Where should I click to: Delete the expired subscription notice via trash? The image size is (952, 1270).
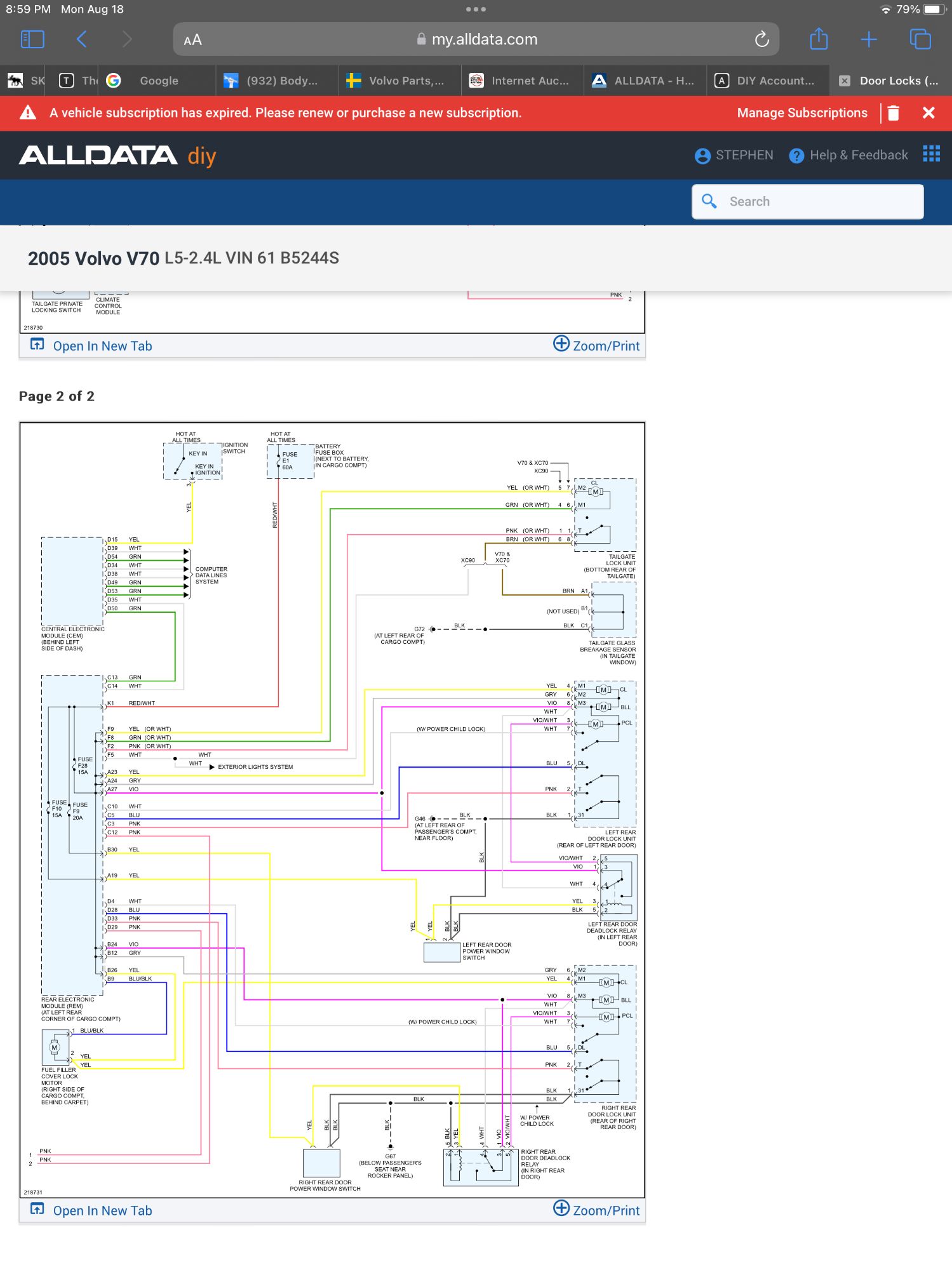[x=893, y=113]
